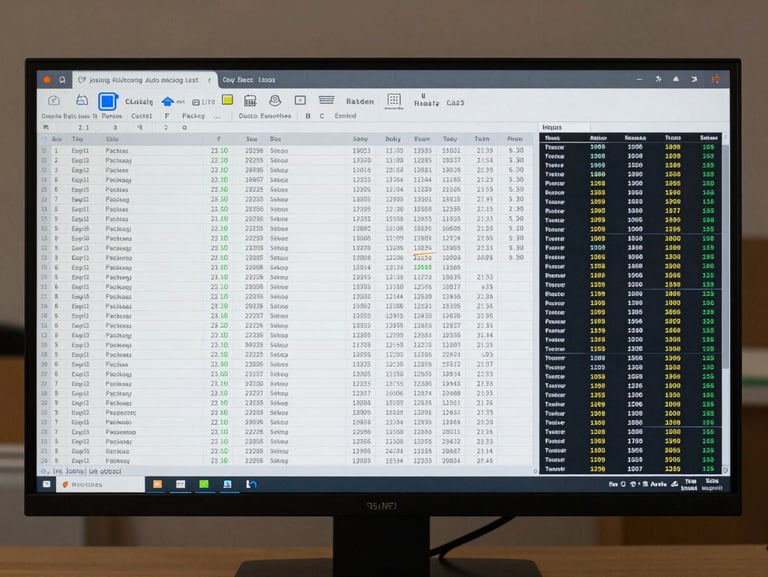Click the first gauge-like toolbar icon

54,100
